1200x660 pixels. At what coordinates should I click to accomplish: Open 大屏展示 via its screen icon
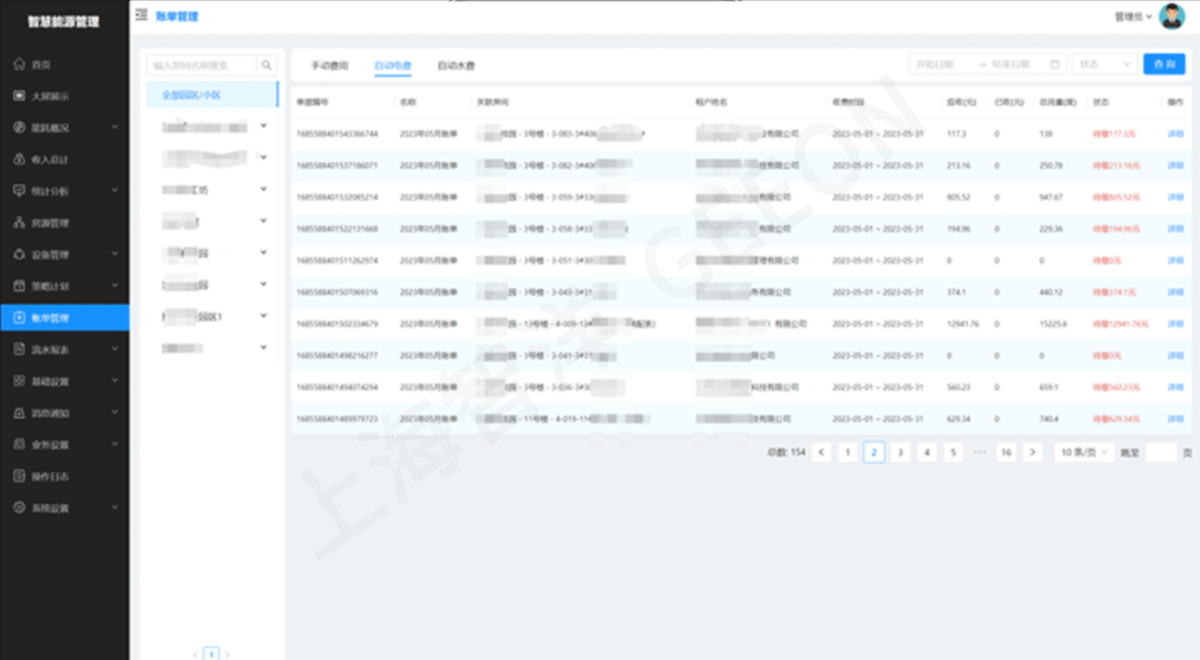tap(19, 96)
